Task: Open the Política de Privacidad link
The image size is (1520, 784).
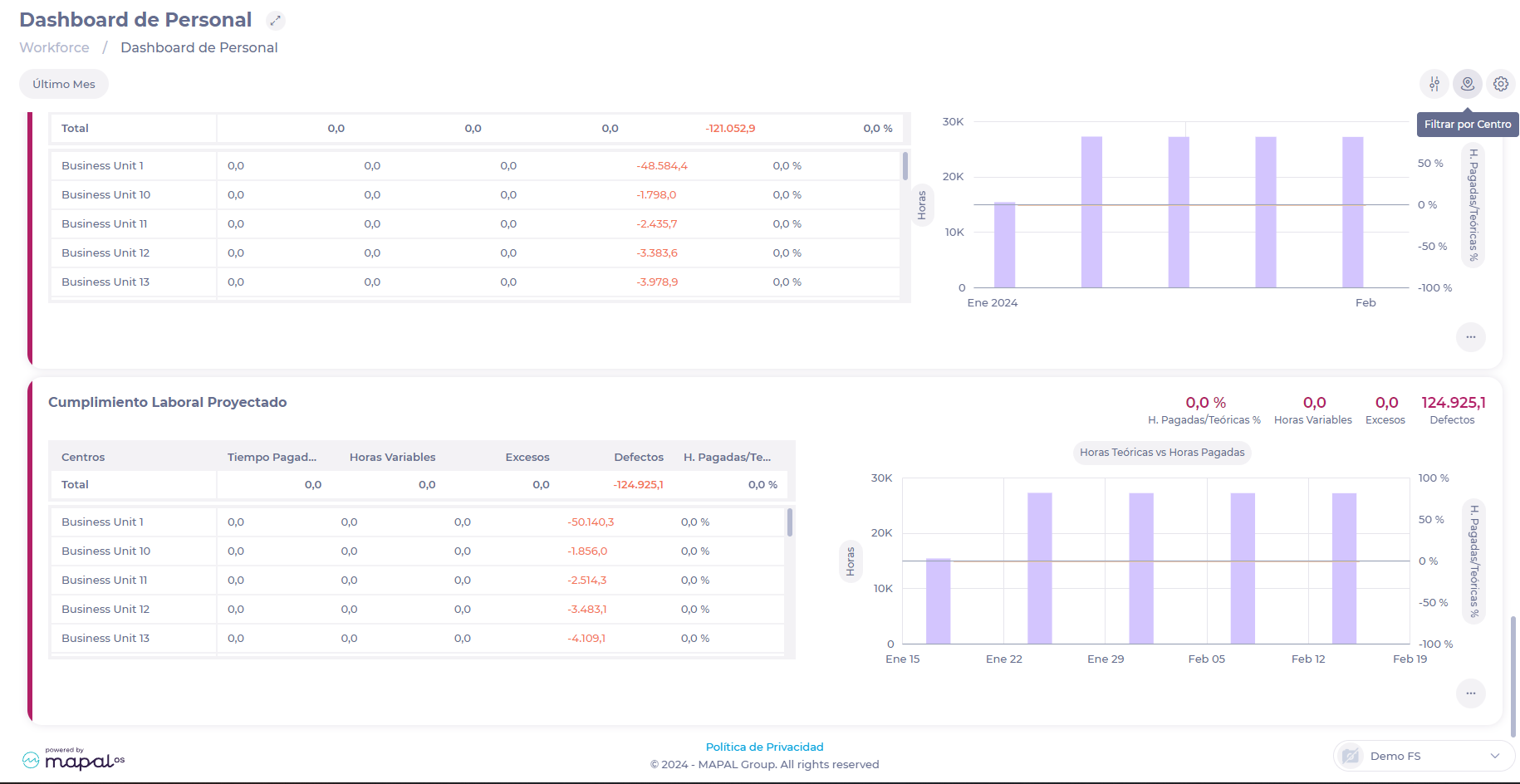Action: click(x=764, y=747)
